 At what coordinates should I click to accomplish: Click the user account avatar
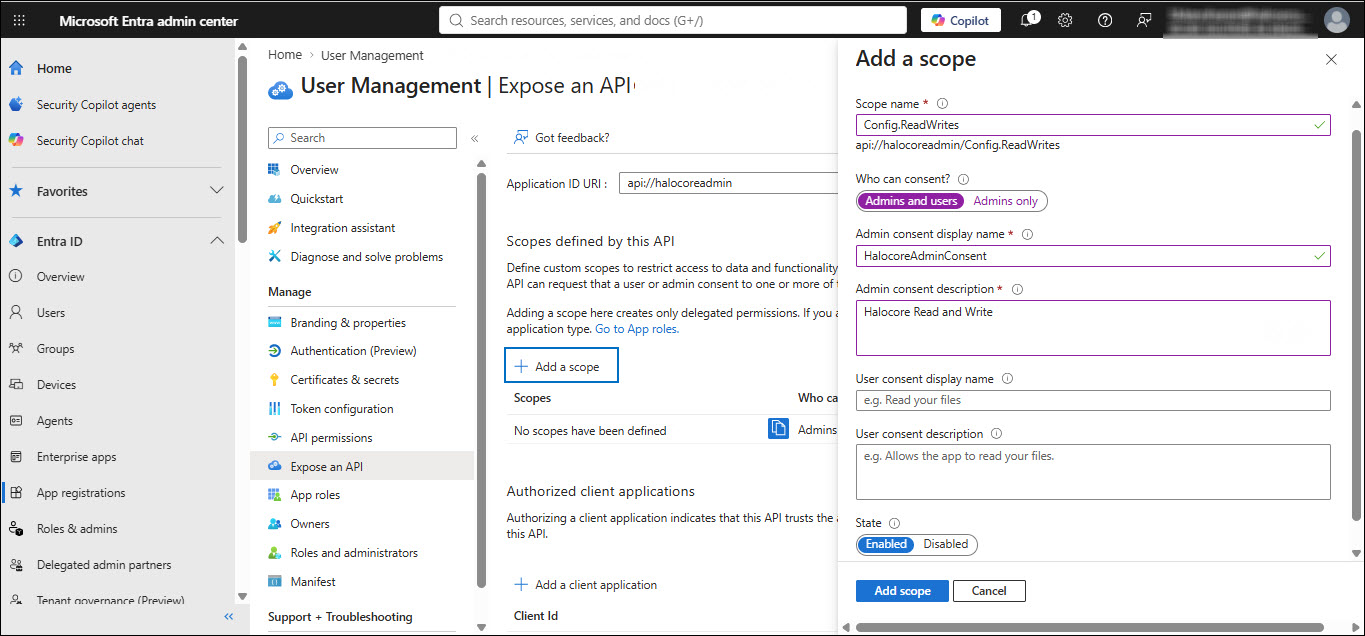tap(1336, 20)
